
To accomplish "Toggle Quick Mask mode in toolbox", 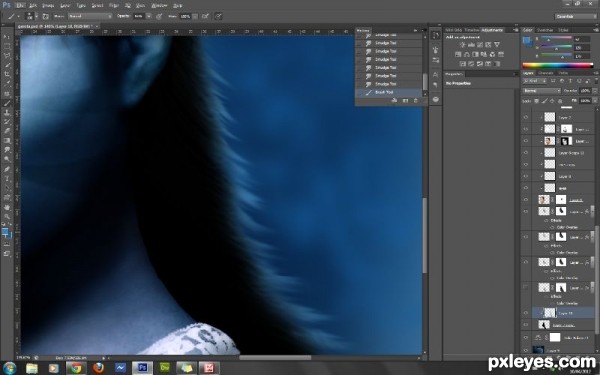I will click(x=7, y=244).
